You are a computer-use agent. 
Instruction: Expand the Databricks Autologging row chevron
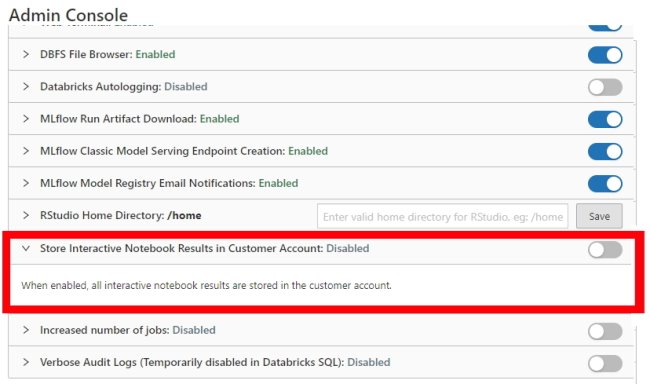[x=26, y=87]
